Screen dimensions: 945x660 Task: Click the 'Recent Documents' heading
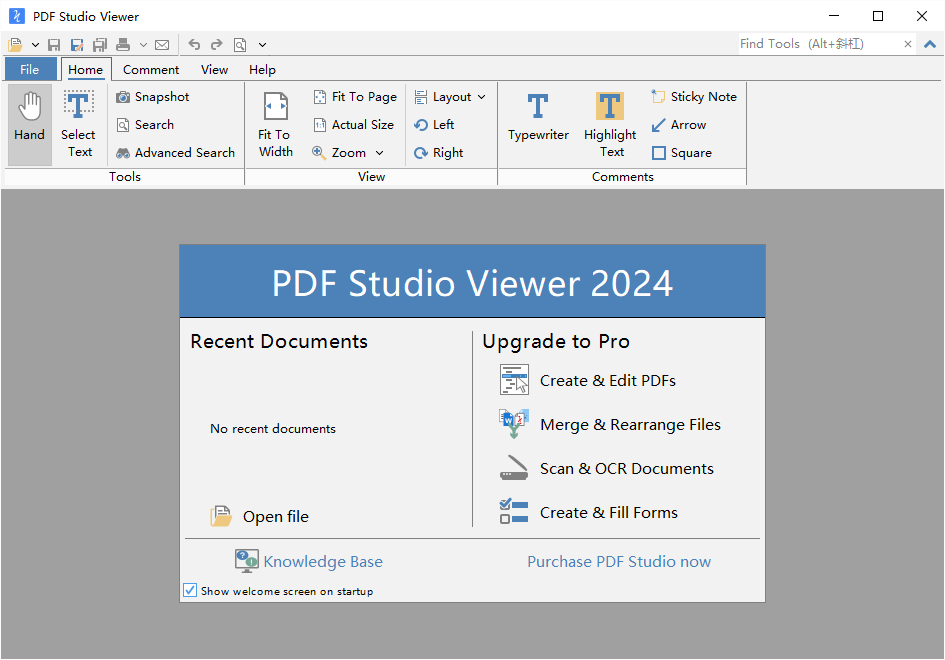279,342
